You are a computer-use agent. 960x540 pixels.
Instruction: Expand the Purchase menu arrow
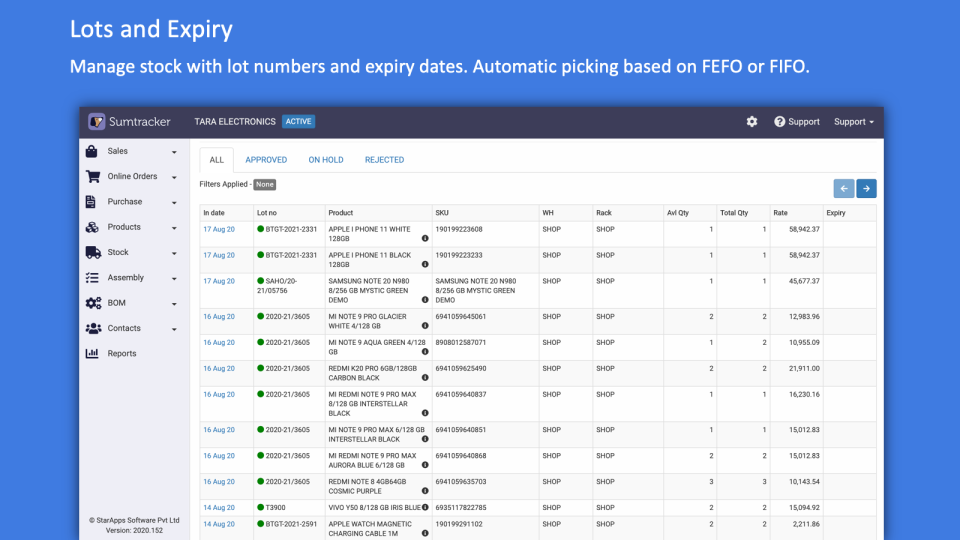point(174,203)
